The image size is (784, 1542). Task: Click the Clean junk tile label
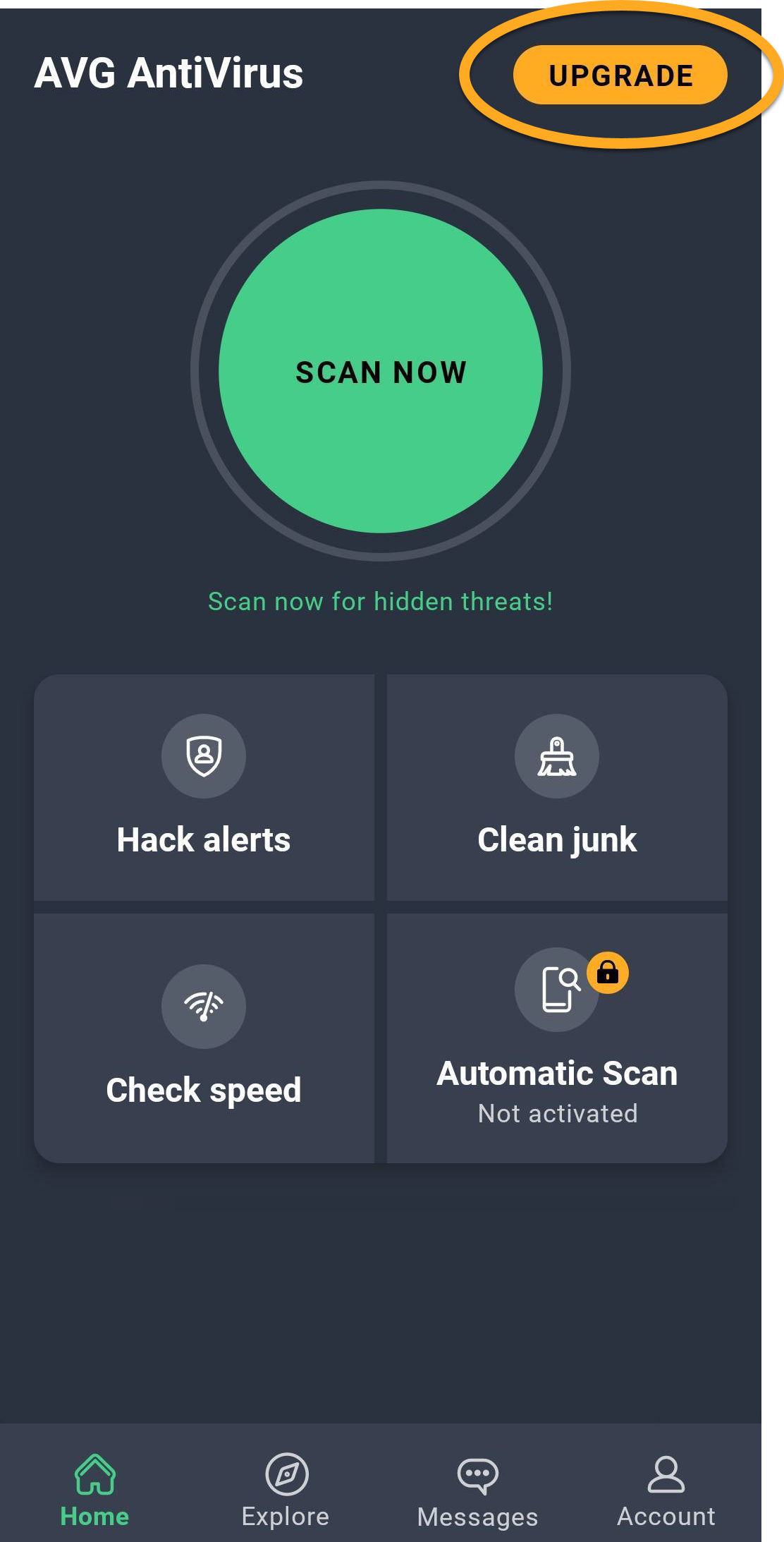coord(557,840)
